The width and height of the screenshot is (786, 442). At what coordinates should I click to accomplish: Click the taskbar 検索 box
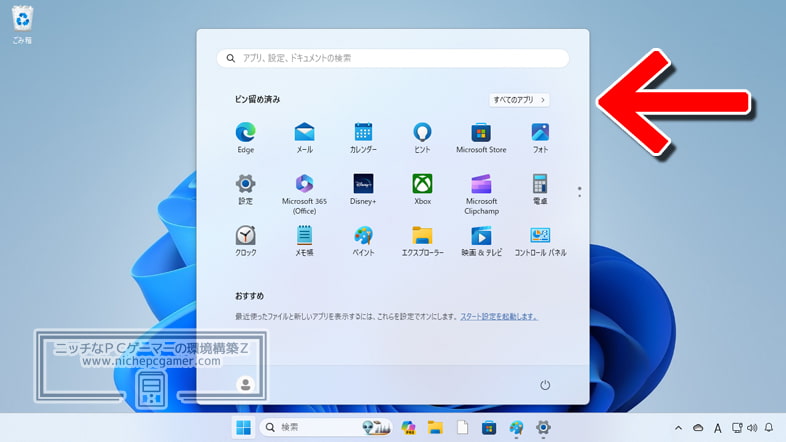[x=326, y=427]
